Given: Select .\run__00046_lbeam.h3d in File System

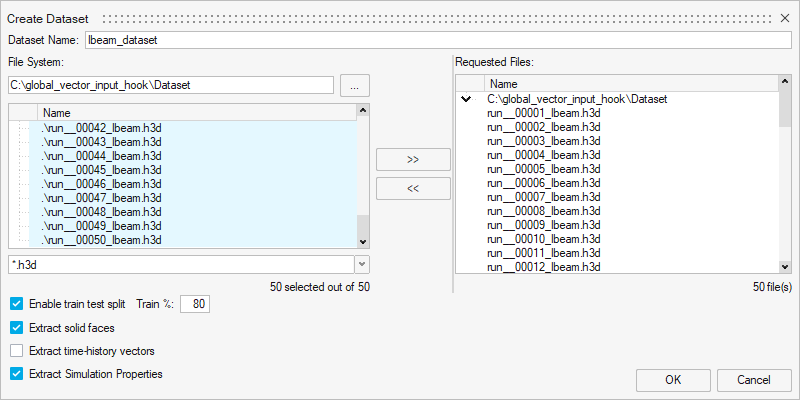Looking at the screenshot, I should pyautogui.click(x=102, y=184).
